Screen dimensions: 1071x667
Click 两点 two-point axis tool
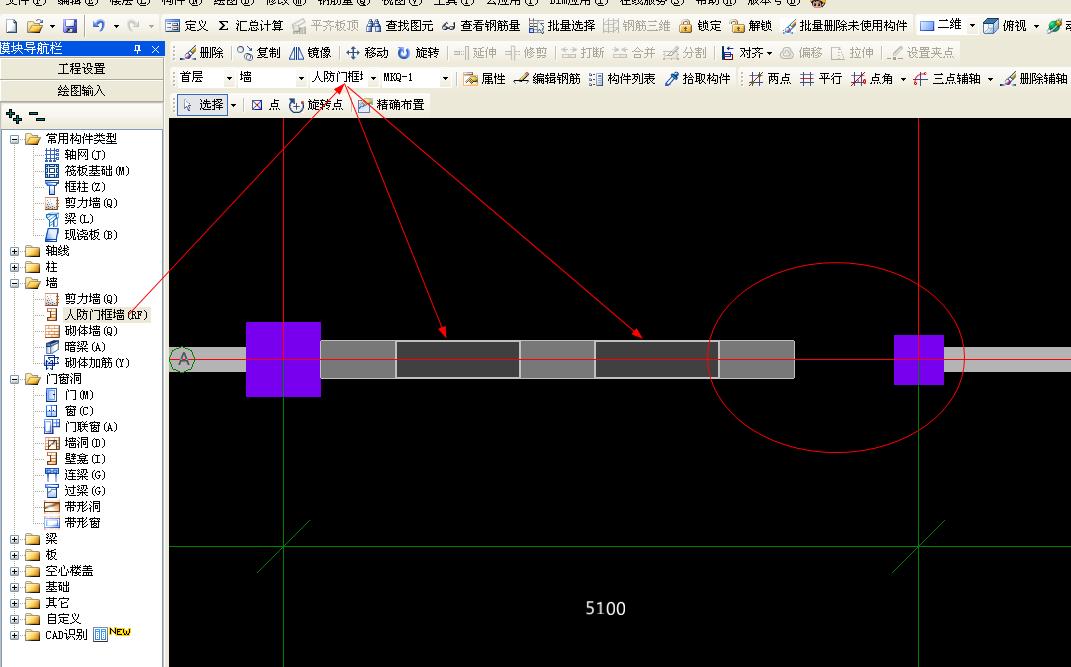click(770, 79)
